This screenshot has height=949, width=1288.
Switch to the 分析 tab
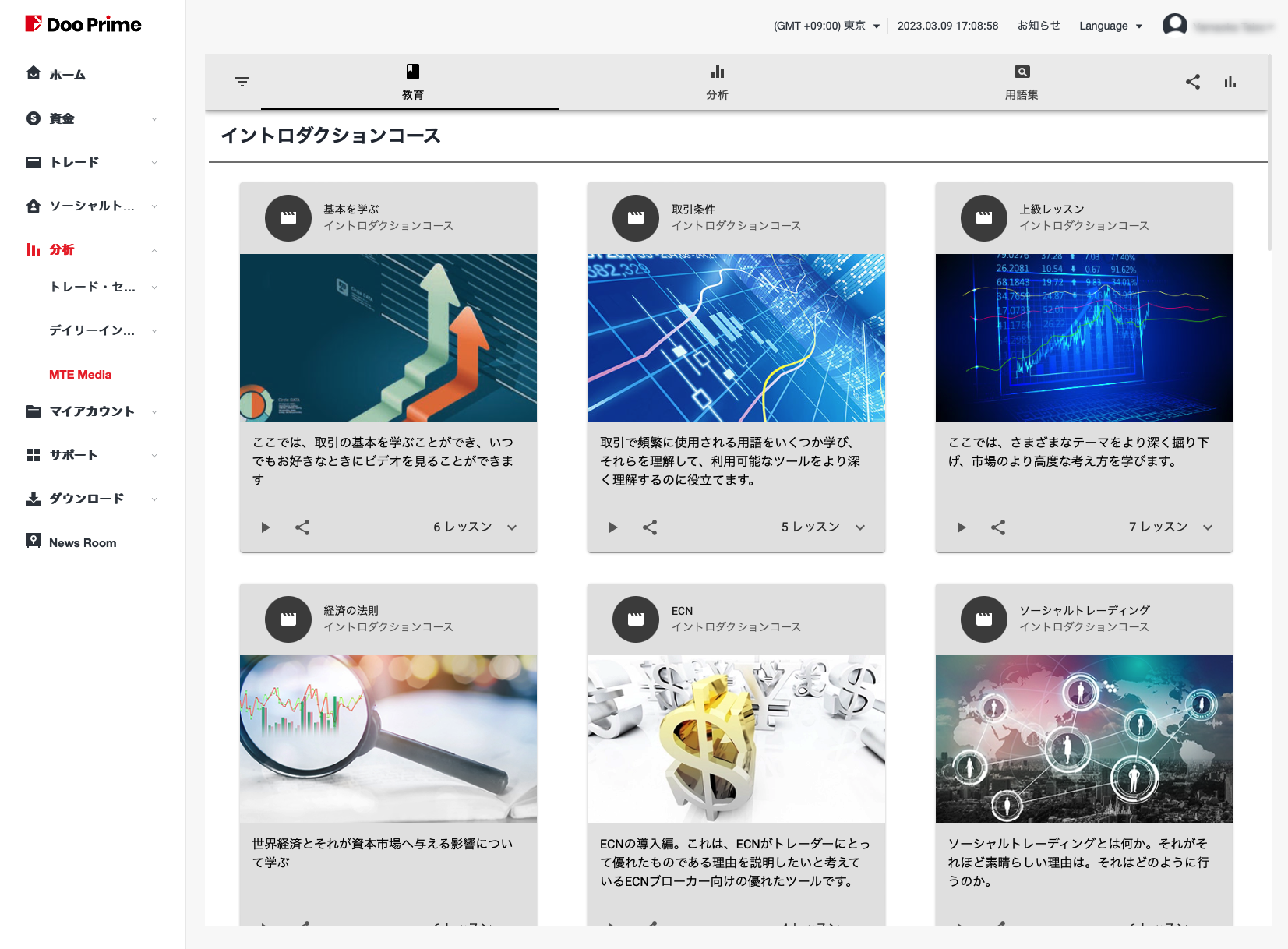[x=717, y=82]
